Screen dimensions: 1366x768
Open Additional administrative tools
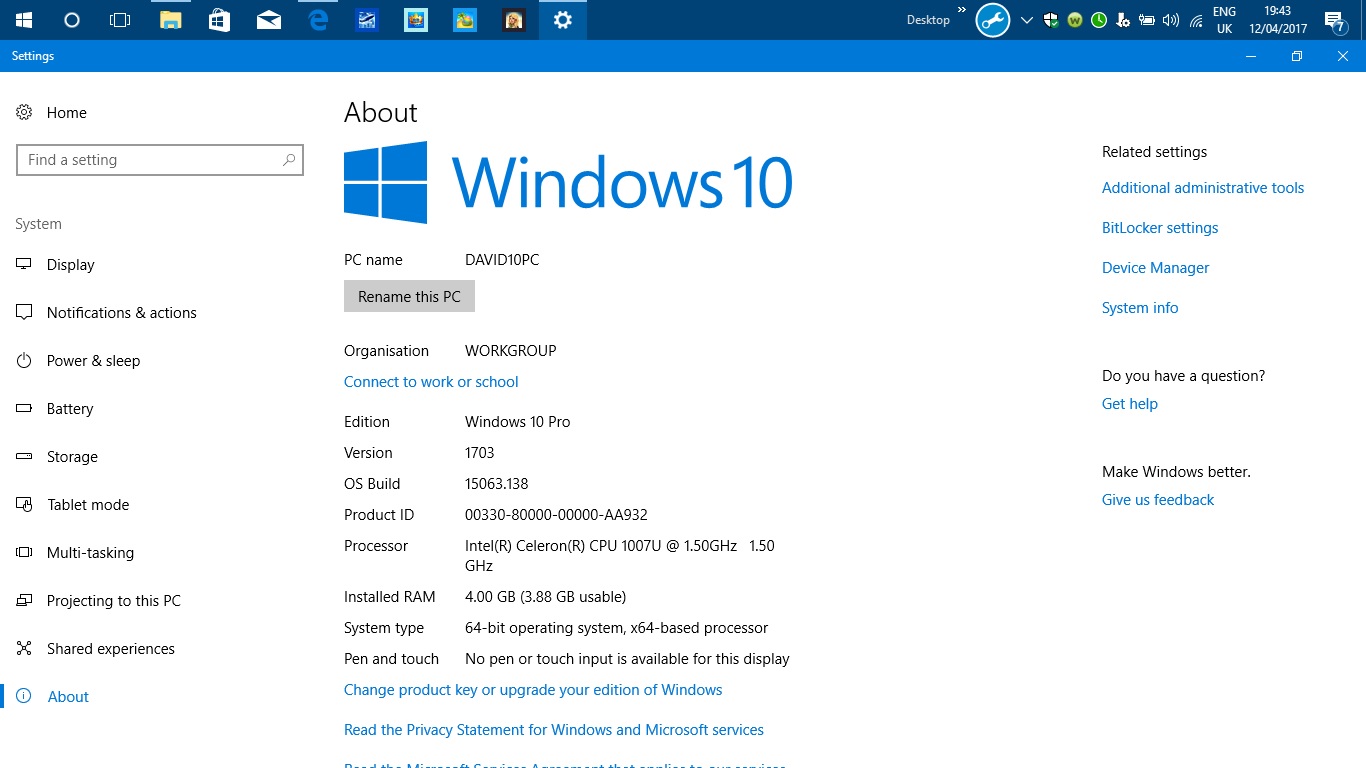click(1203, 188)
